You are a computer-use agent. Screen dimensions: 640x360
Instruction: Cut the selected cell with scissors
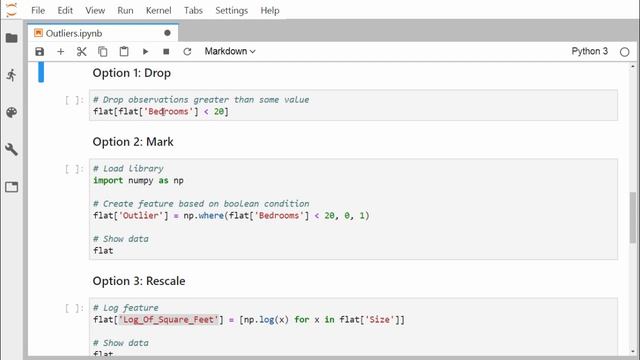[82, 51]
